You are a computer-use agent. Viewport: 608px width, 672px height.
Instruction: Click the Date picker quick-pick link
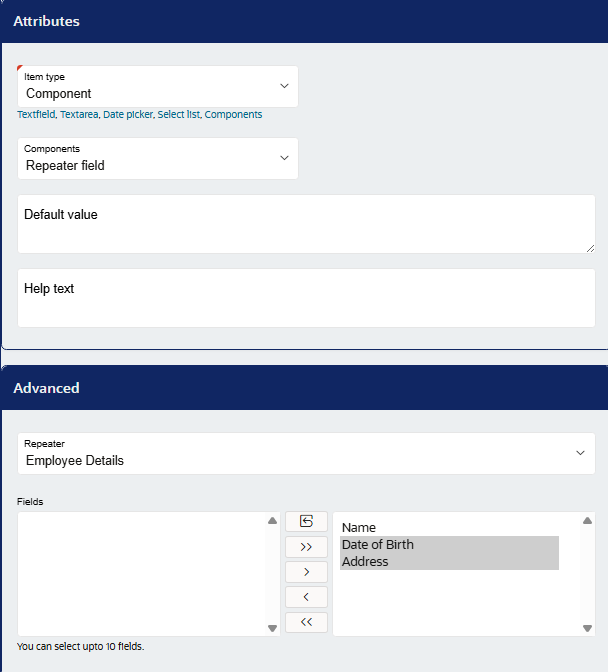coord(128,114)
